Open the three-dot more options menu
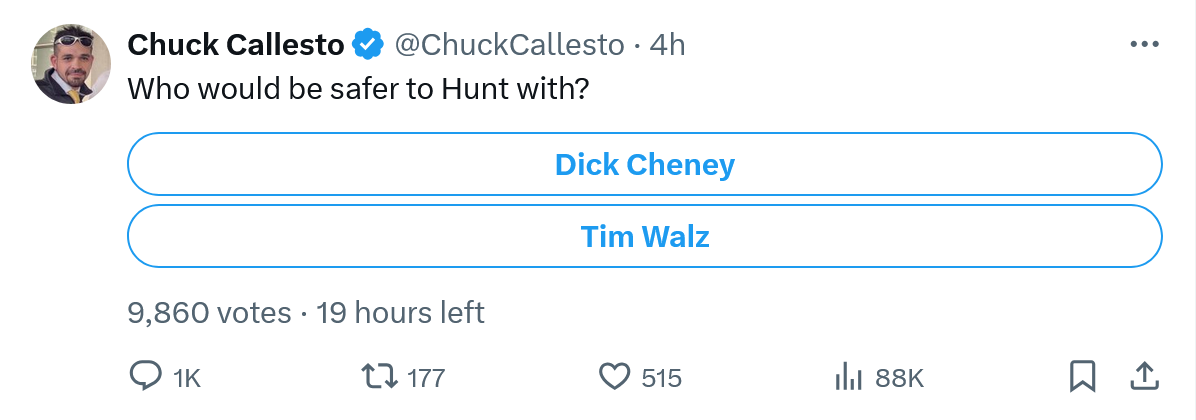The height and width of the screenshot is (420, 1196). [x=1143, y=44]
